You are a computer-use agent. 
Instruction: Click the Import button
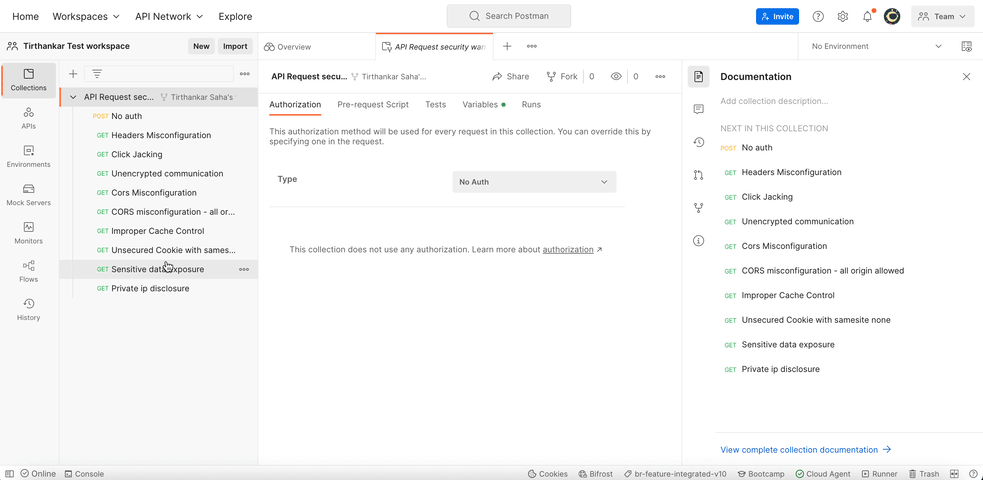point(235,46)
